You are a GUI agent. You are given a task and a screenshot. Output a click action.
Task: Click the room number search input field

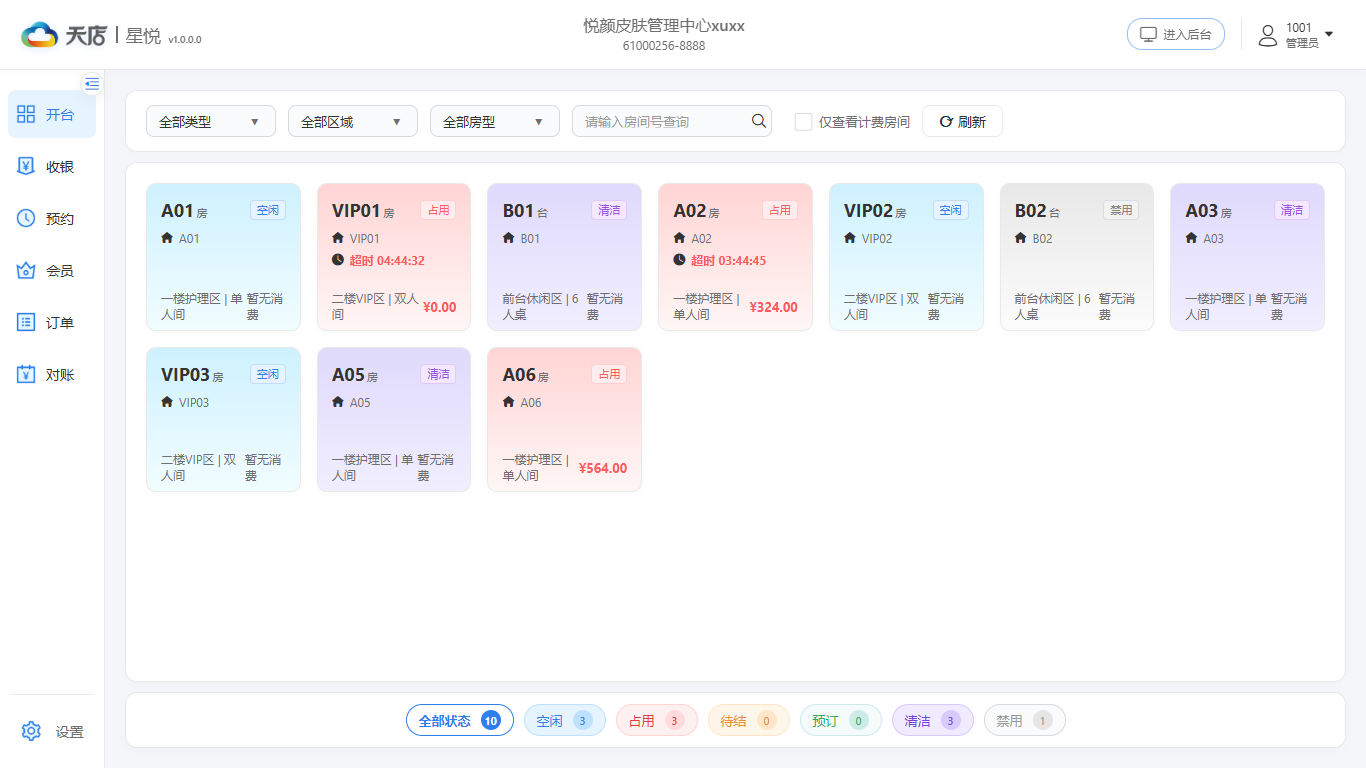(662, 121)
